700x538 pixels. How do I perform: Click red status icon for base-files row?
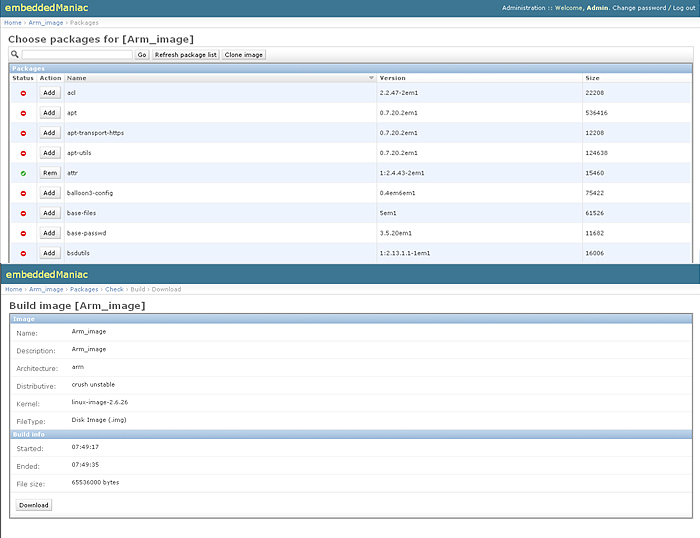(x=23, y=213)
